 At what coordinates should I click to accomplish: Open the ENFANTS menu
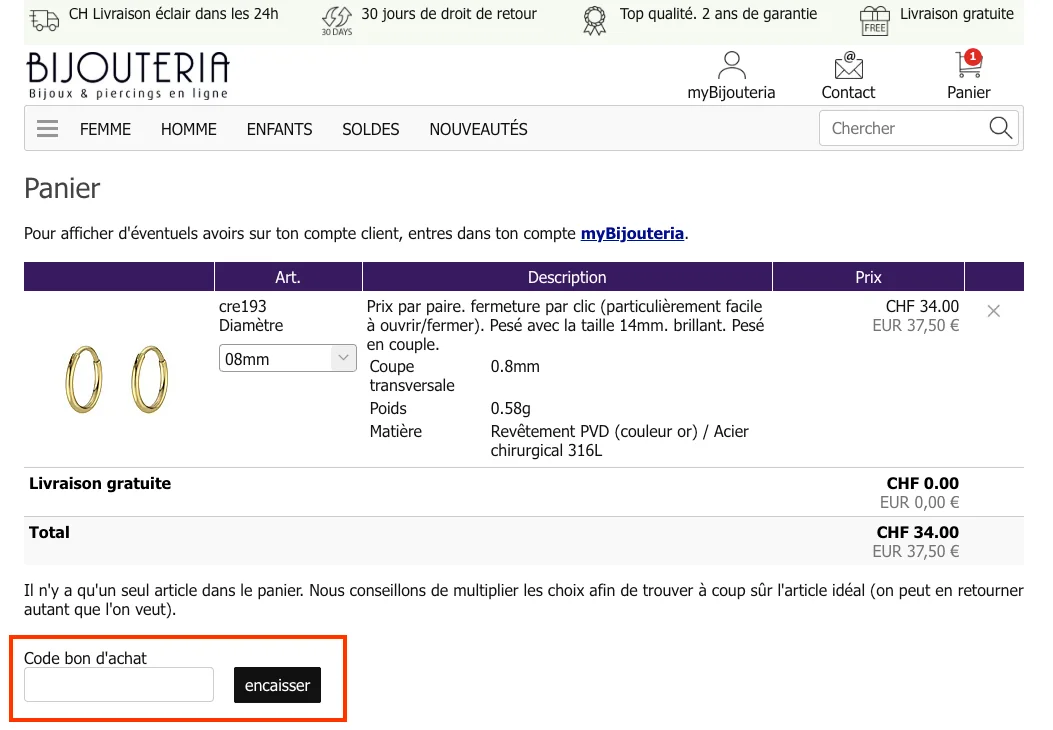[x=279, y=129]
